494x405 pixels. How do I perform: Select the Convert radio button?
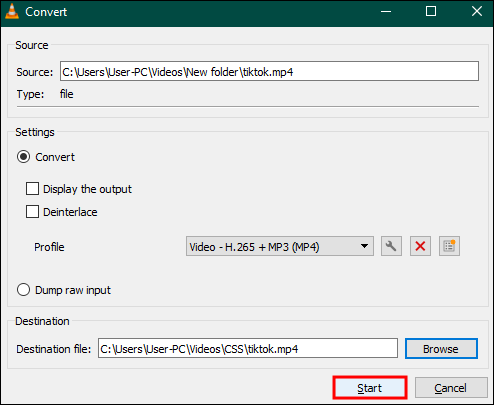coord(24,157)
